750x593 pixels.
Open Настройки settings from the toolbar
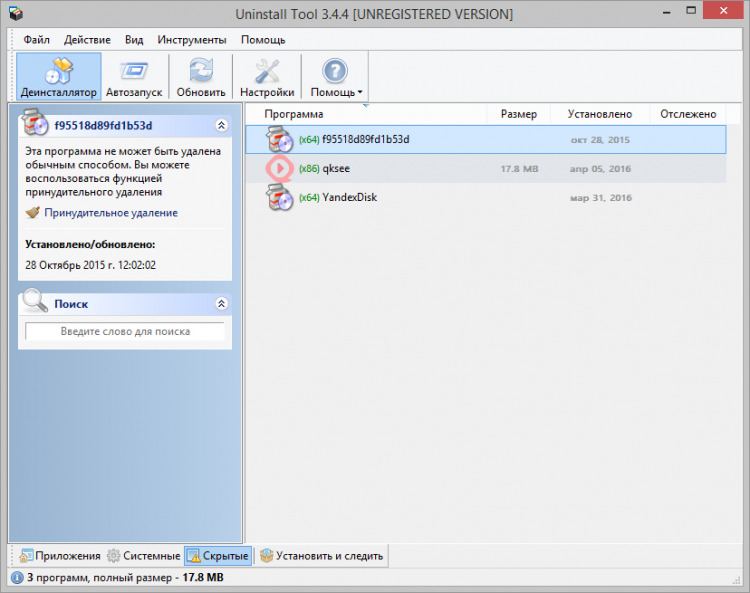267,76
